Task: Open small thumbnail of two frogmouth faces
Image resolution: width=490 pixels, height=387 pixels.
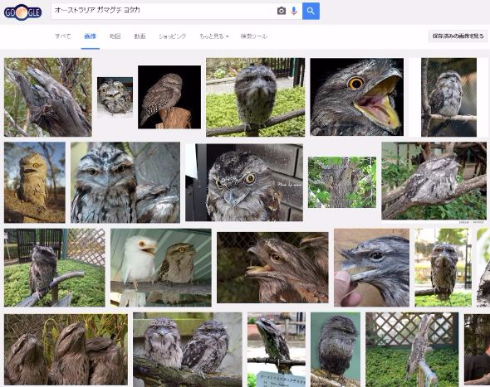Action: 115,97
